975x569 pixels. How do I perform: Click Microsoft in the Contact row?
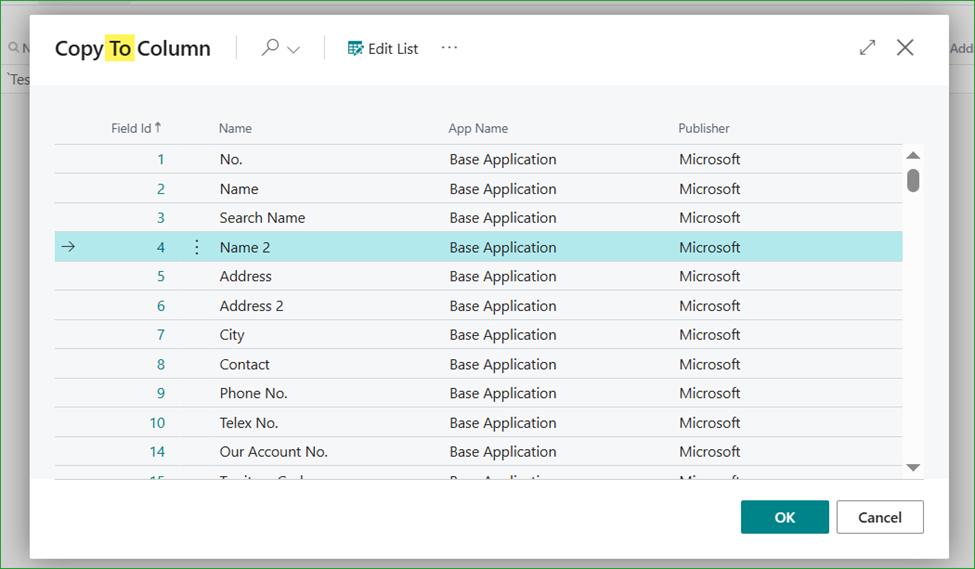coord(709,364)
